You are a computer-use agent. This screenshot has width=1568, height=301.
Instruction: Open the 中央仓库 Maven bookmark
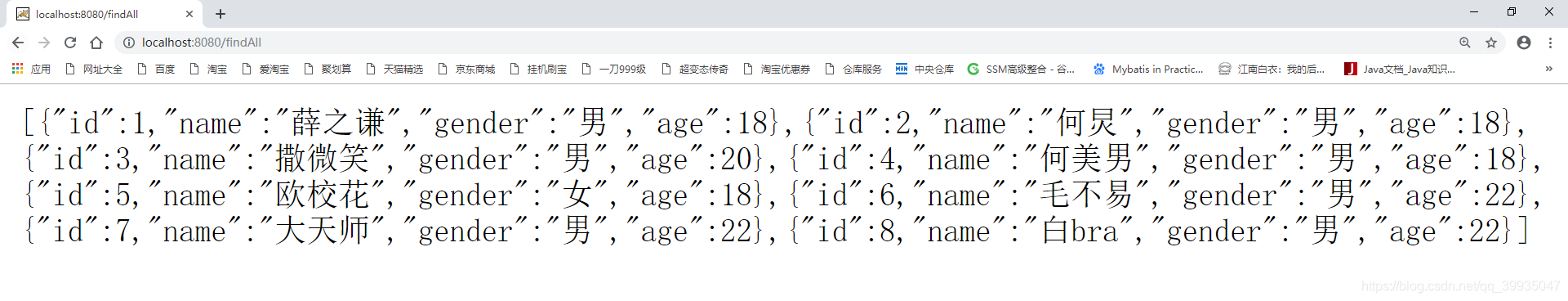[924, 70]
